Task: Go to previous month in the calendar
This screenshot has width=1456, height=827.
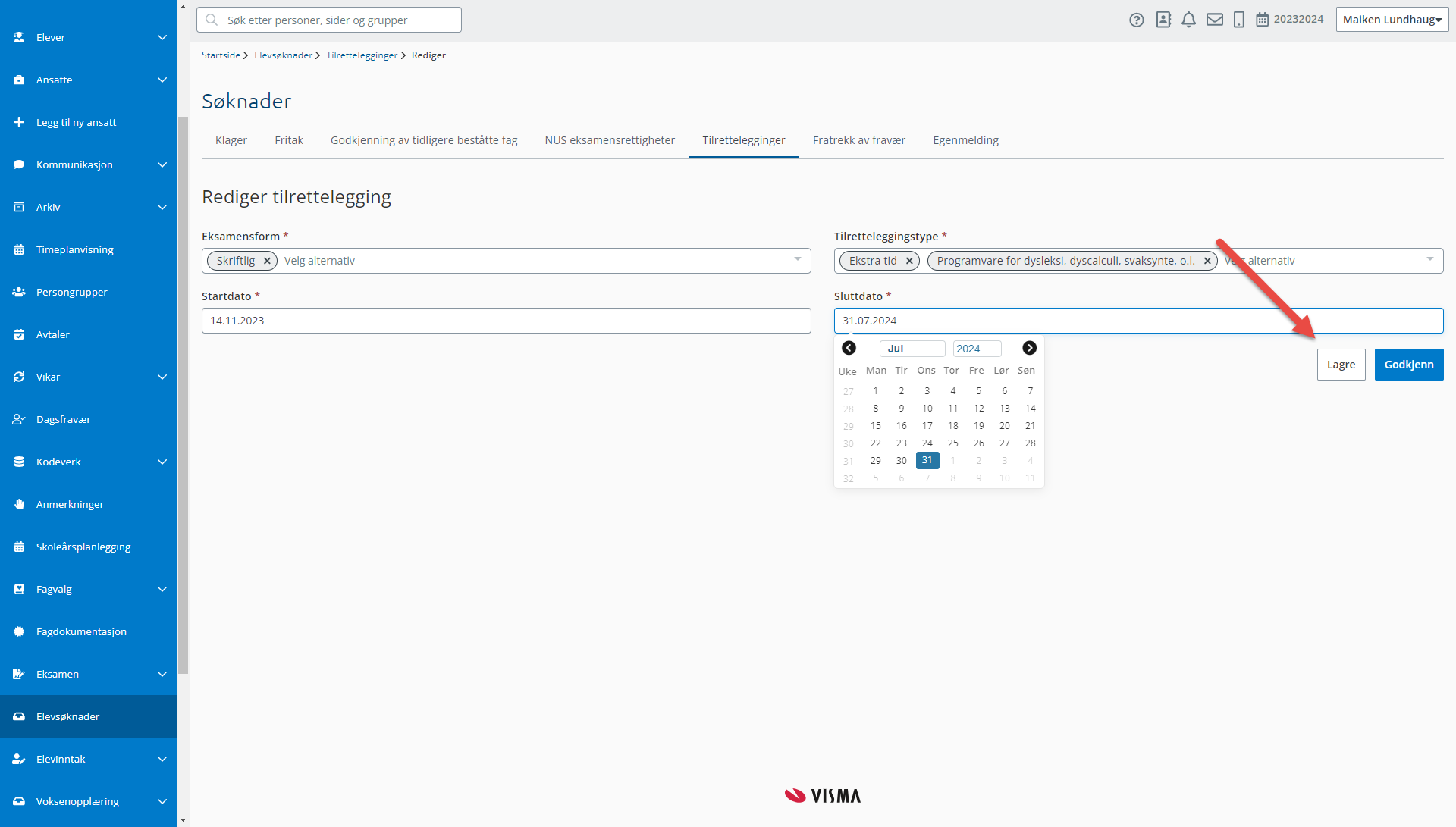Action: (x=849, y=348)
